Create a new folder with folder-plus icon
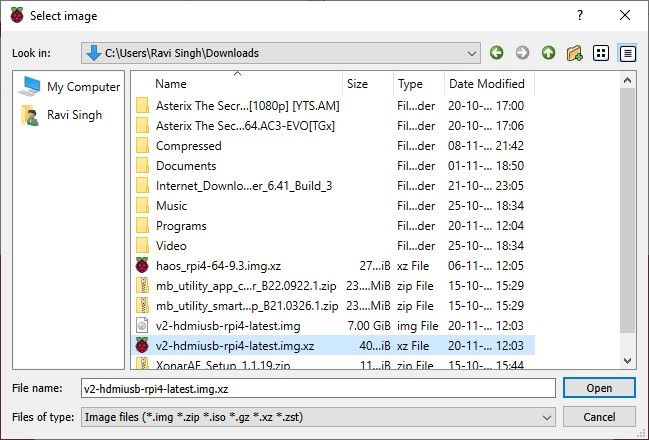 point(574,53)
